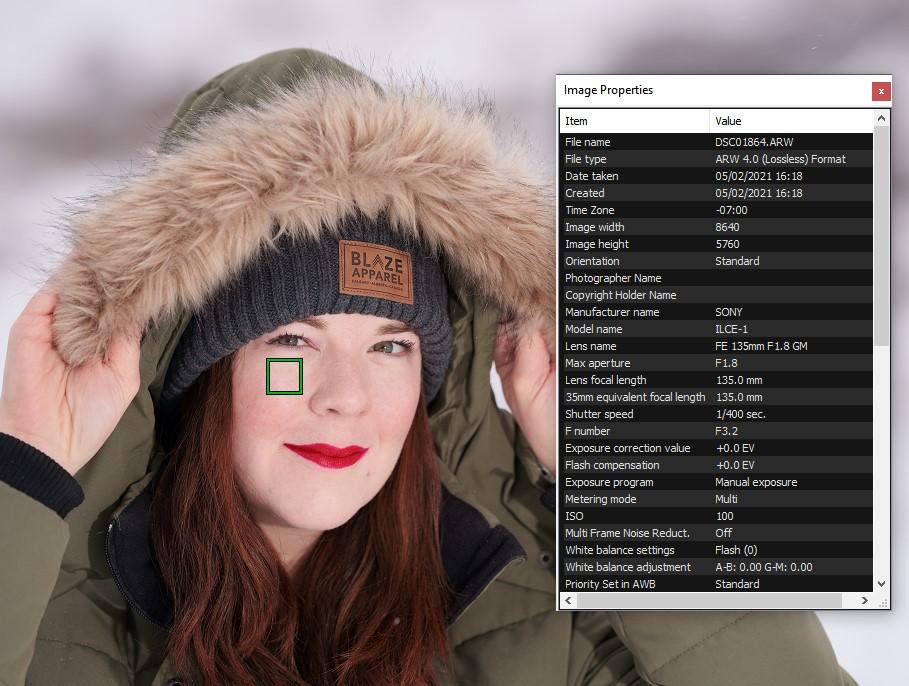Click the horizontal scrollbar left arrow

tap(569, 601)
